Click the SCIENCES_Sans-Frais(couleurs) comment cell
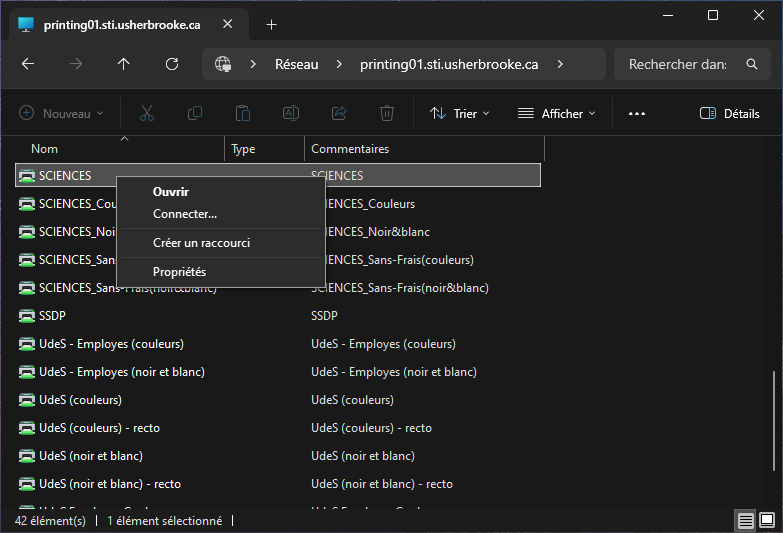Image resolution: width=783 pixels, height=533 pixels. [399, 260]
